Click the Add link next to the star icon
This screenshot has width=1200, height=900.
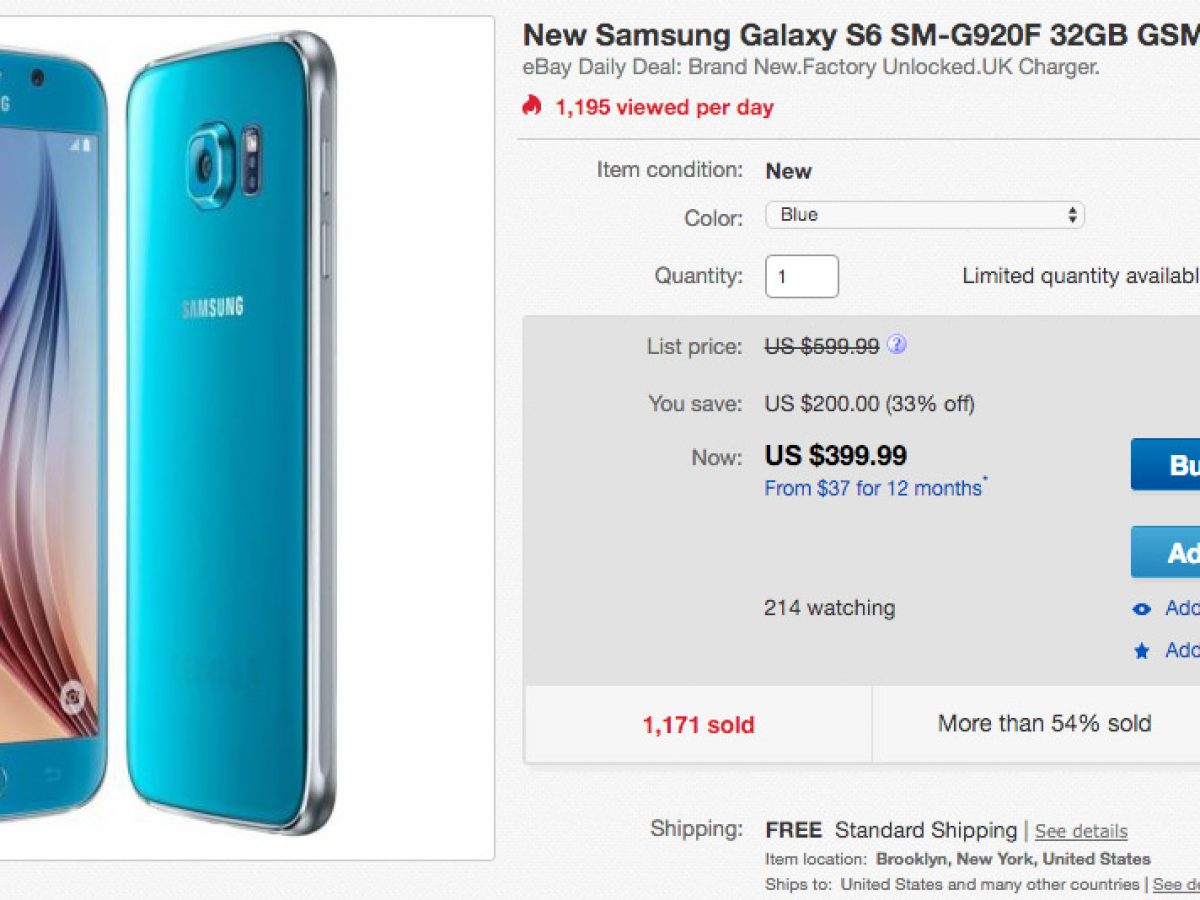coord(1182,650)
